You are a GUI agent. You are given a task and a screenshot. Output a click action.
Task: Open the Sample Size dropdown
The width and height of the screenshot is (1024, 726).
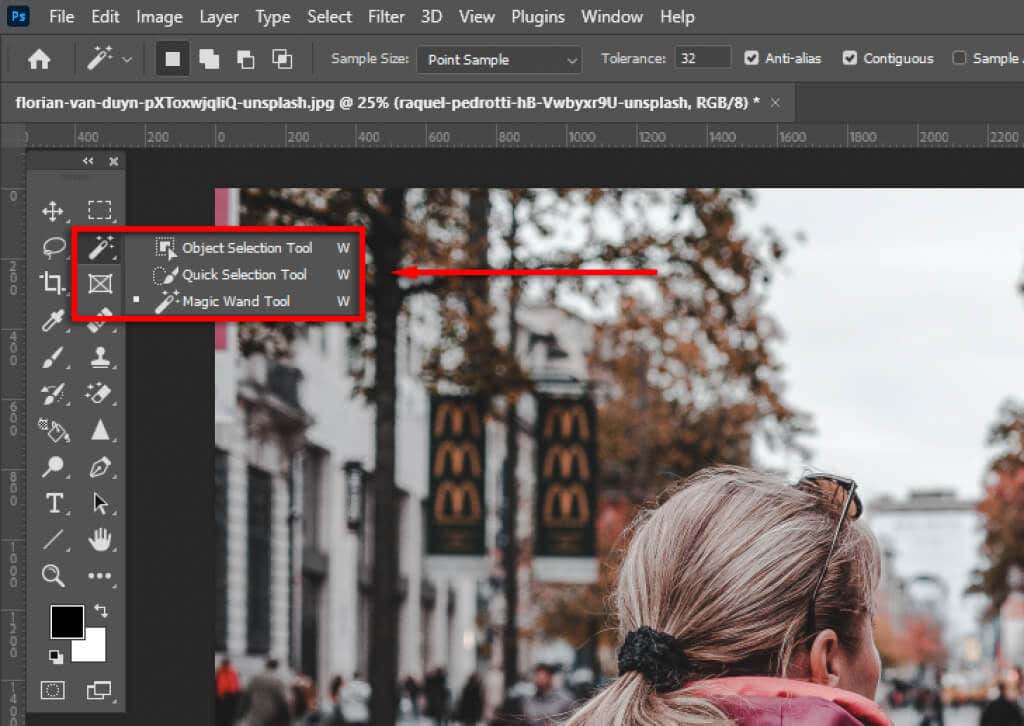pyautogui.click(x=498, y=60)
